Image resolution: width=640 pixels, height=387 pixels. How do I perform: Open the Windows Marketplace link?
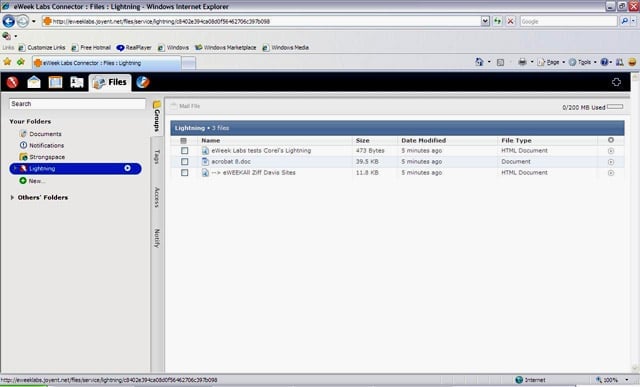(x=226, y=48)
